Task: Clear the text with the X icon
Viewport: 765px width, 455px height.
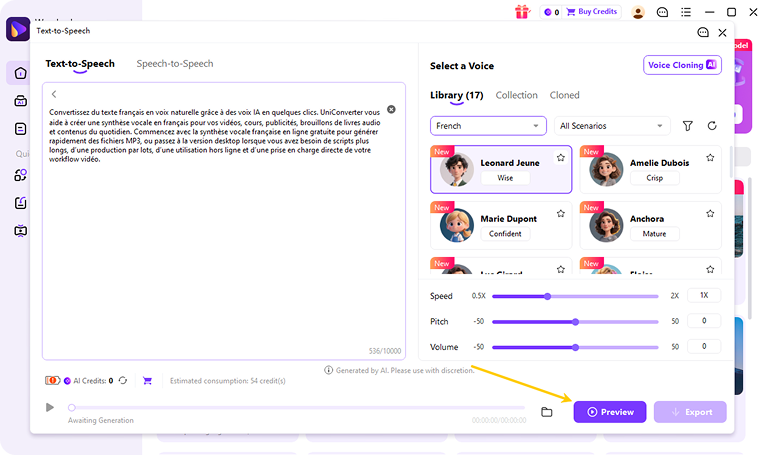Action: coord(391,109)
